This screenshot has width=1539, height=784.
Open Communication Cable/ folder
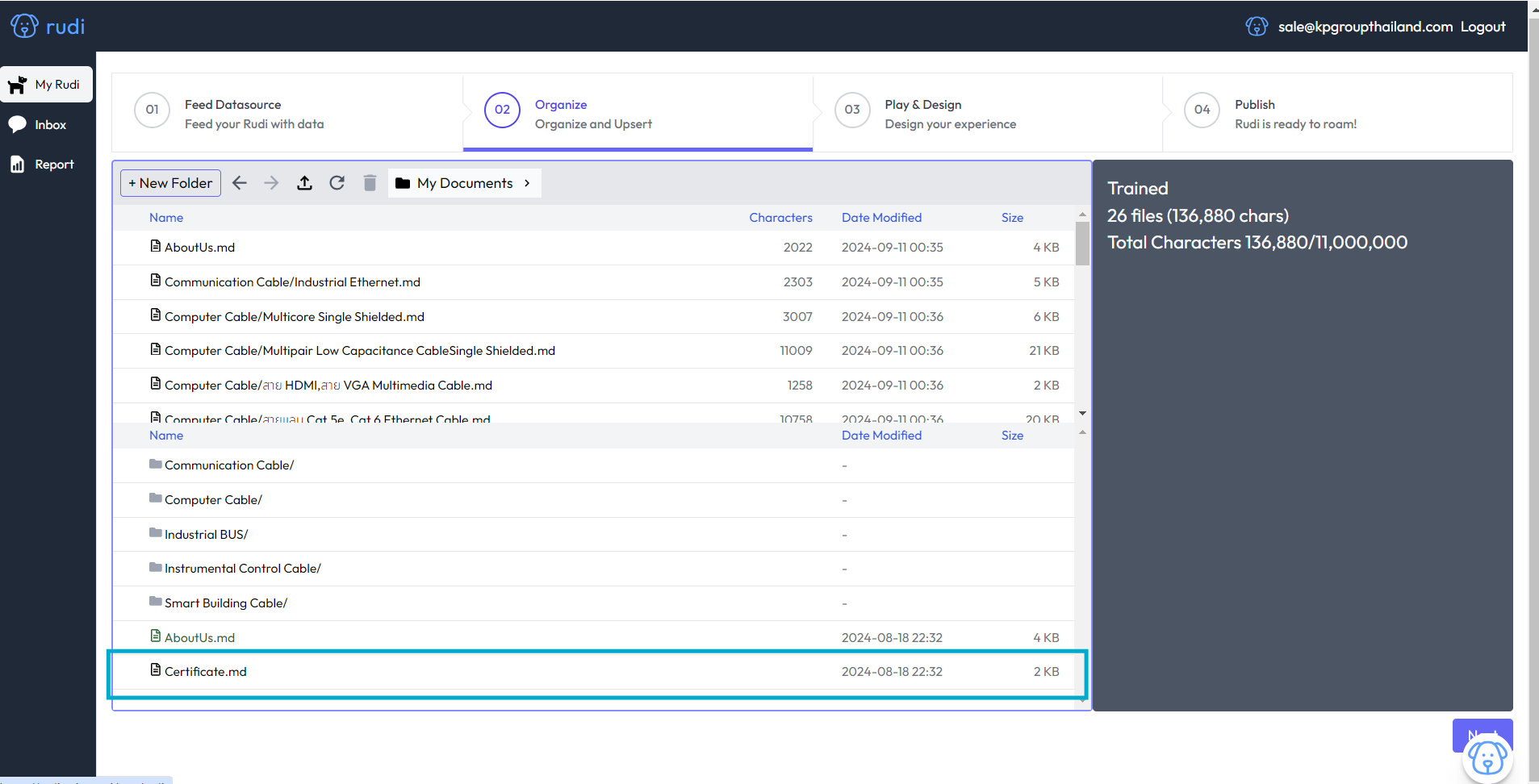[x=593, y=465]
